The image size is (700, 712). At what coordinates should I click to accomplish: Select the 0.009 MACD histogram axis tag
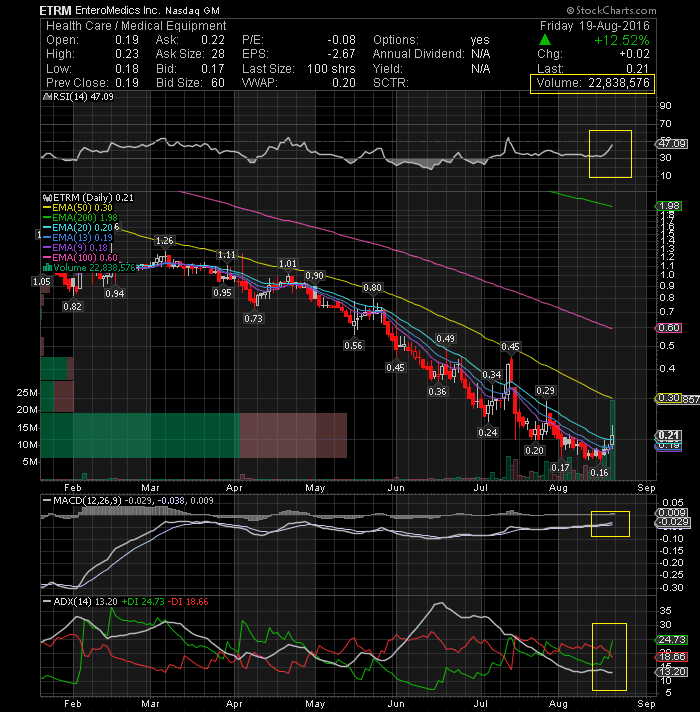pos(673,513)
